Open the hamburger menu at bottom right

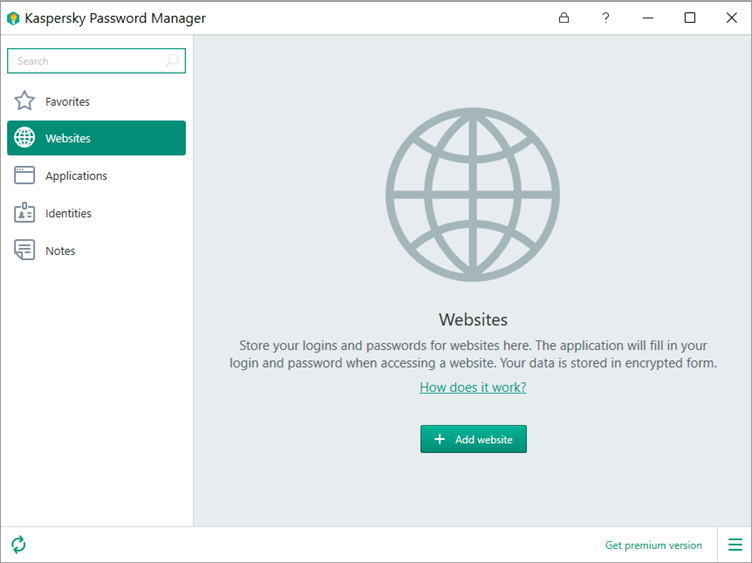[x=735, y=545]
